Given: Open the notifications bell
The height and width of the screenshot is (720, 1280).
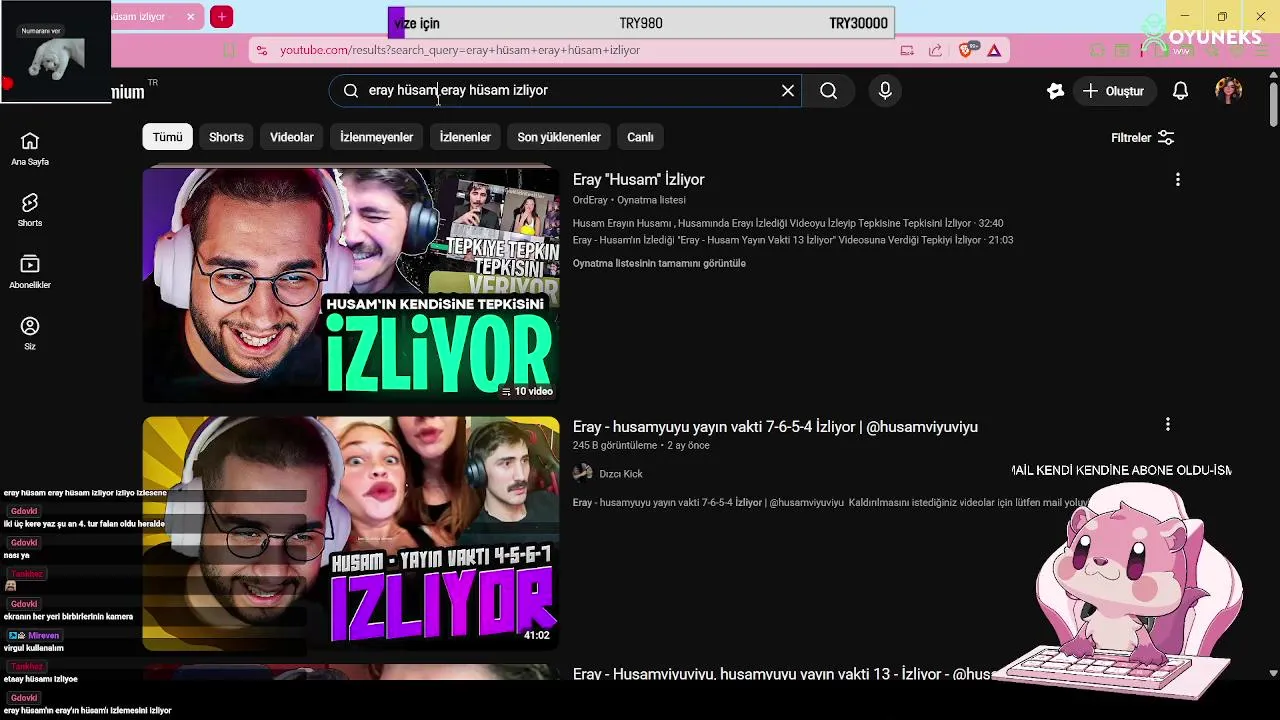Looking at the screenshot, I should [1180, 91].
